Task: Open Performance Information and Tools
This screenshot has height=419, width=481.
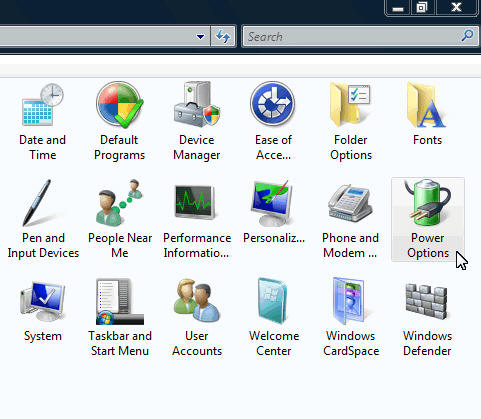Action: tap(197, 219)
